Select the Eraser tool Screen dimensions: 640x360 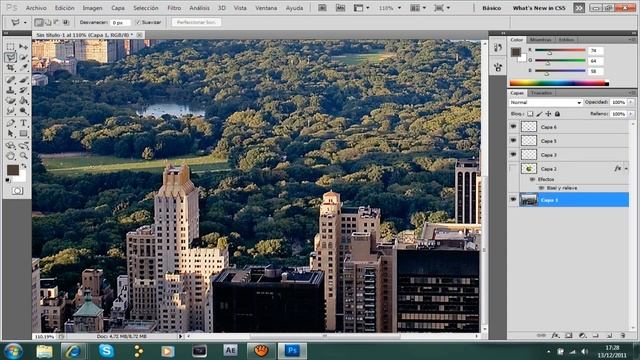(x=11, y=100)
